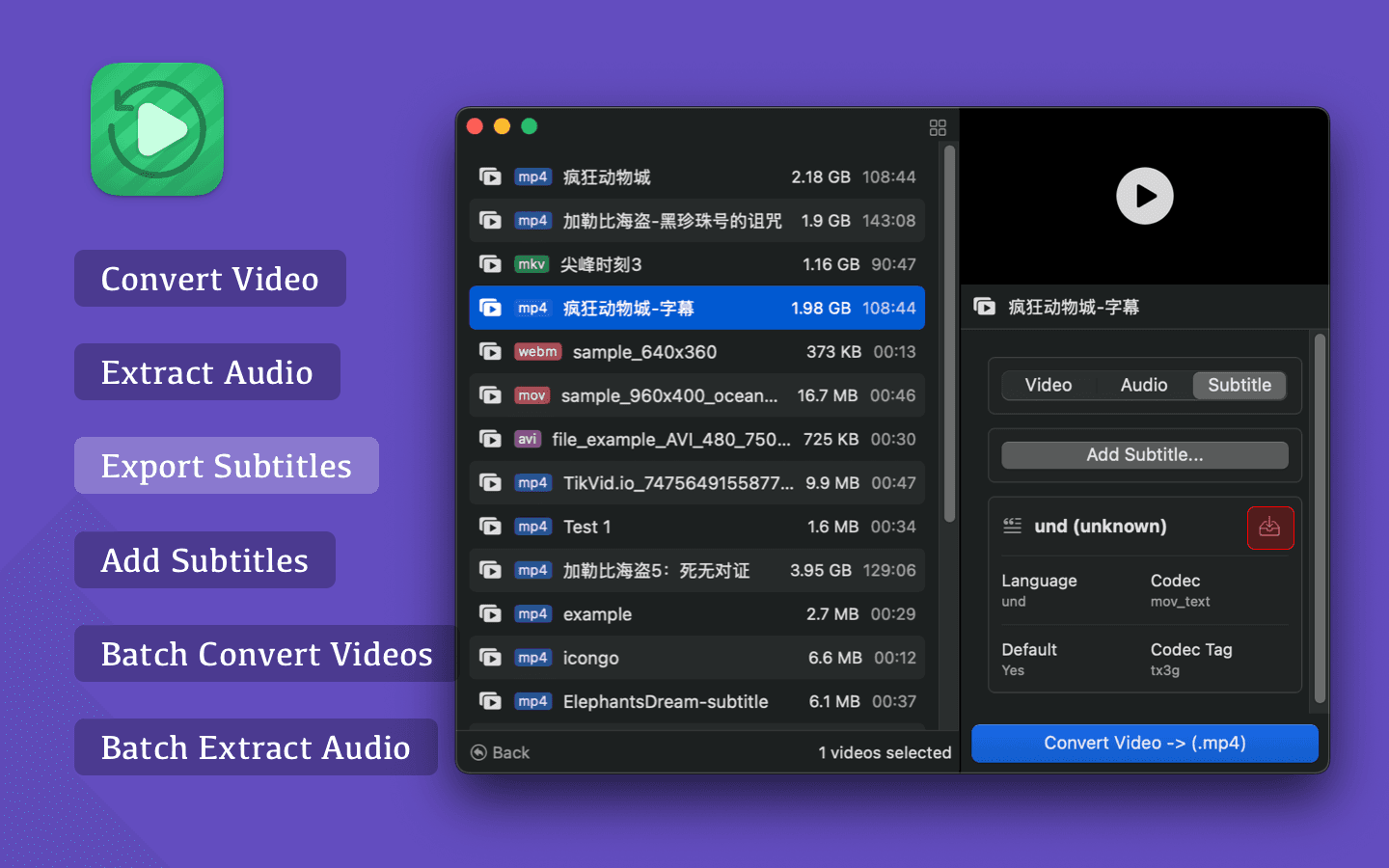The height and width of the screenshot is (868, 1389).
Task: Click the avi format badge
Action: pyautogui.click(x=527, y=439)
